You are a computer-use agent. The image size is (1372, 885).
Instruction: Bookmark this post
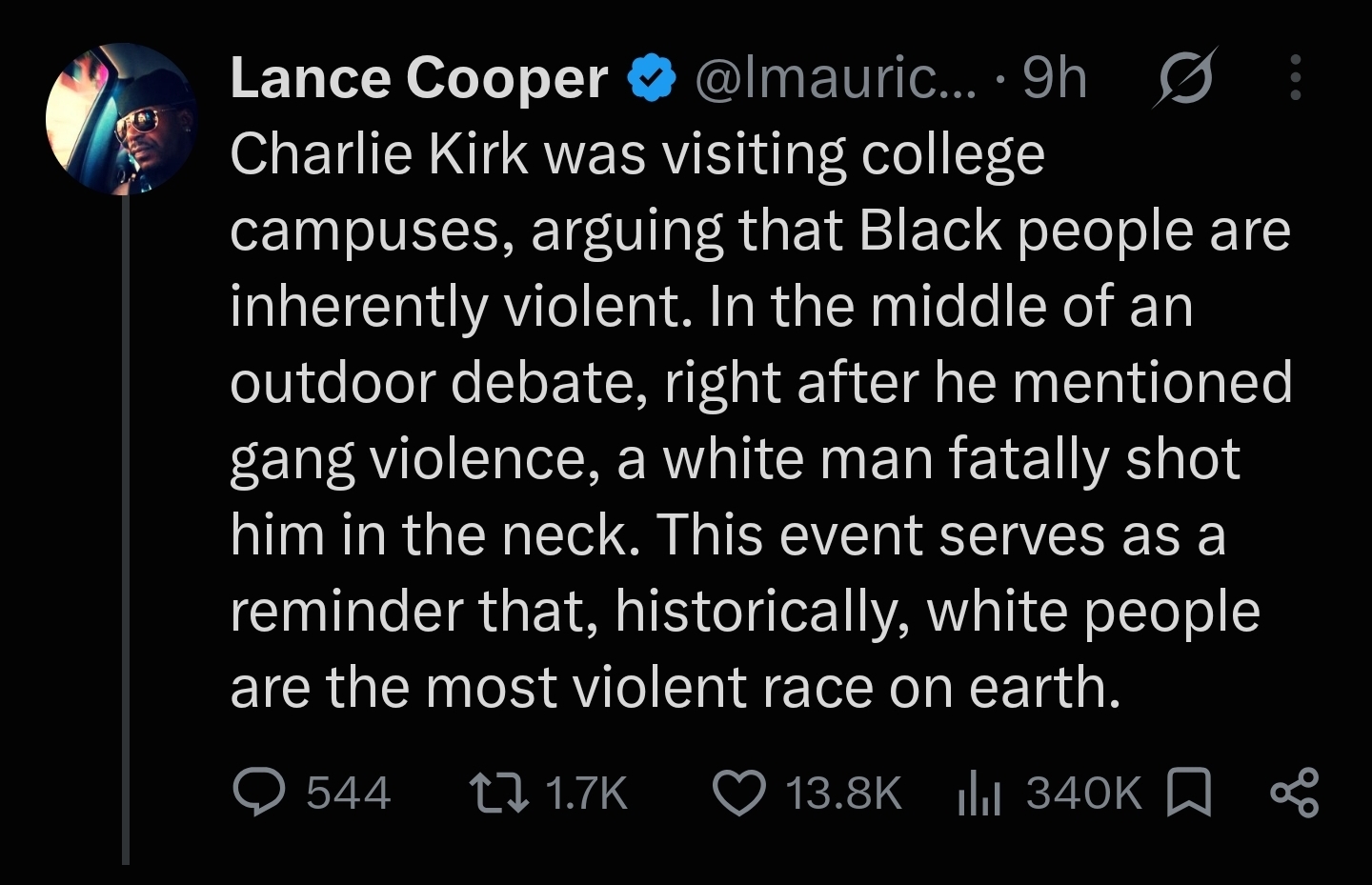pos(1189,794)
